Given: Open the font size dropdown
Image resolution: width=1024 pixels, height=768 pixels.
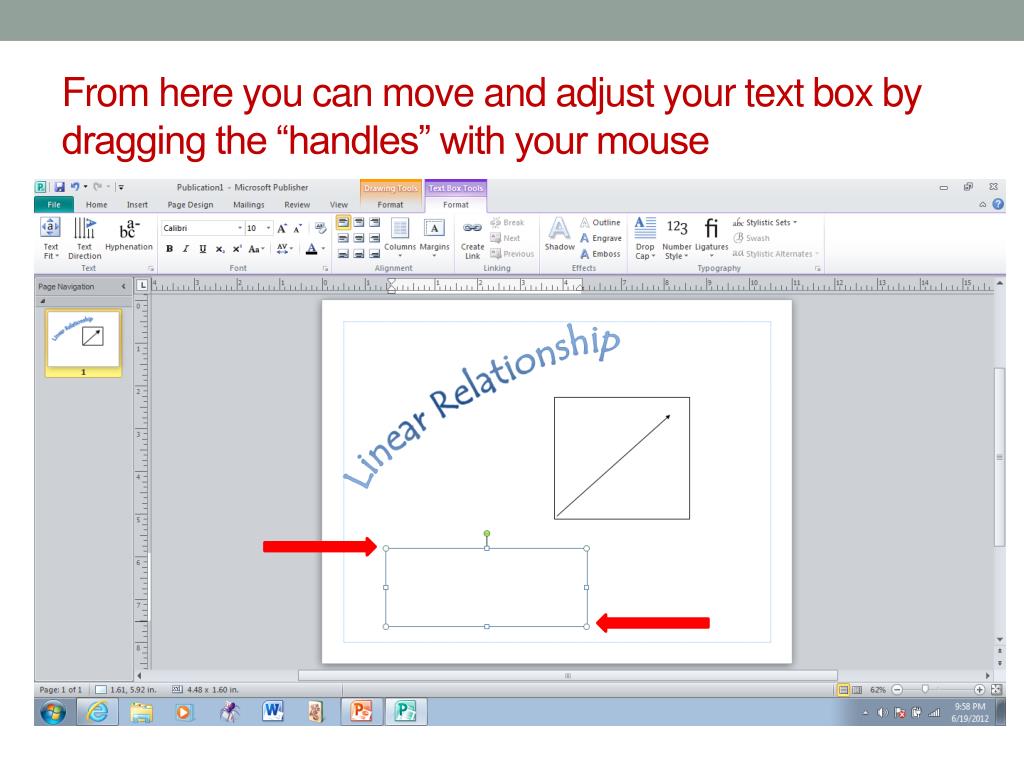Looking at the screenshot, I should [268, 228].
